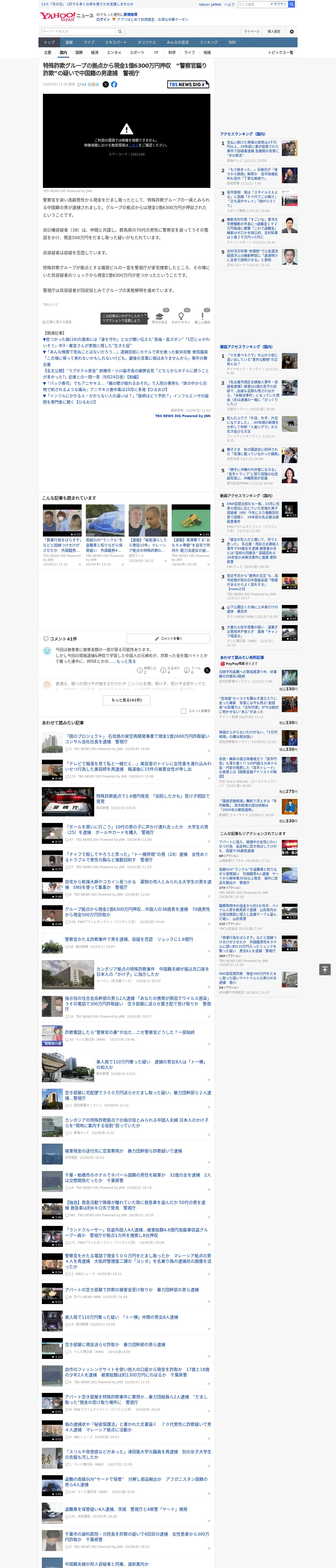Select the ライフ category
The width and height of the screenshot is (336, 1568).
(190, 52)
